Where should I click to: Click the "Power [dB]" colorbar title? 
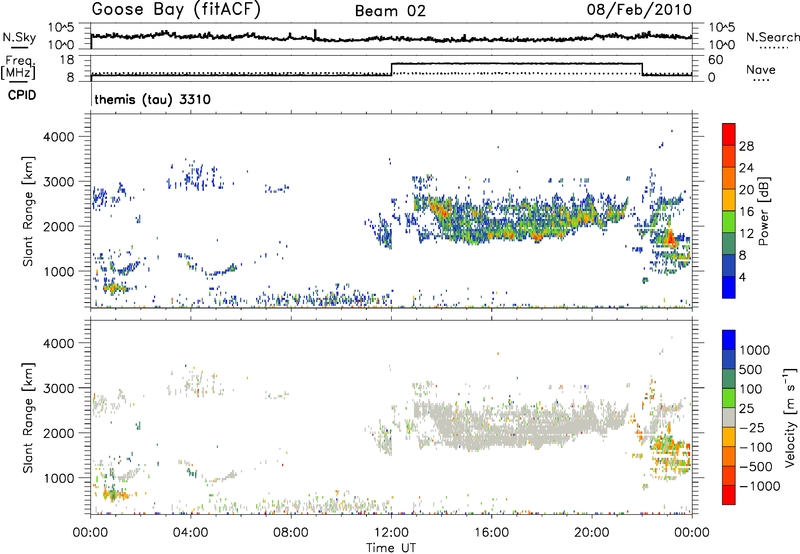click(x=763, y=211)
